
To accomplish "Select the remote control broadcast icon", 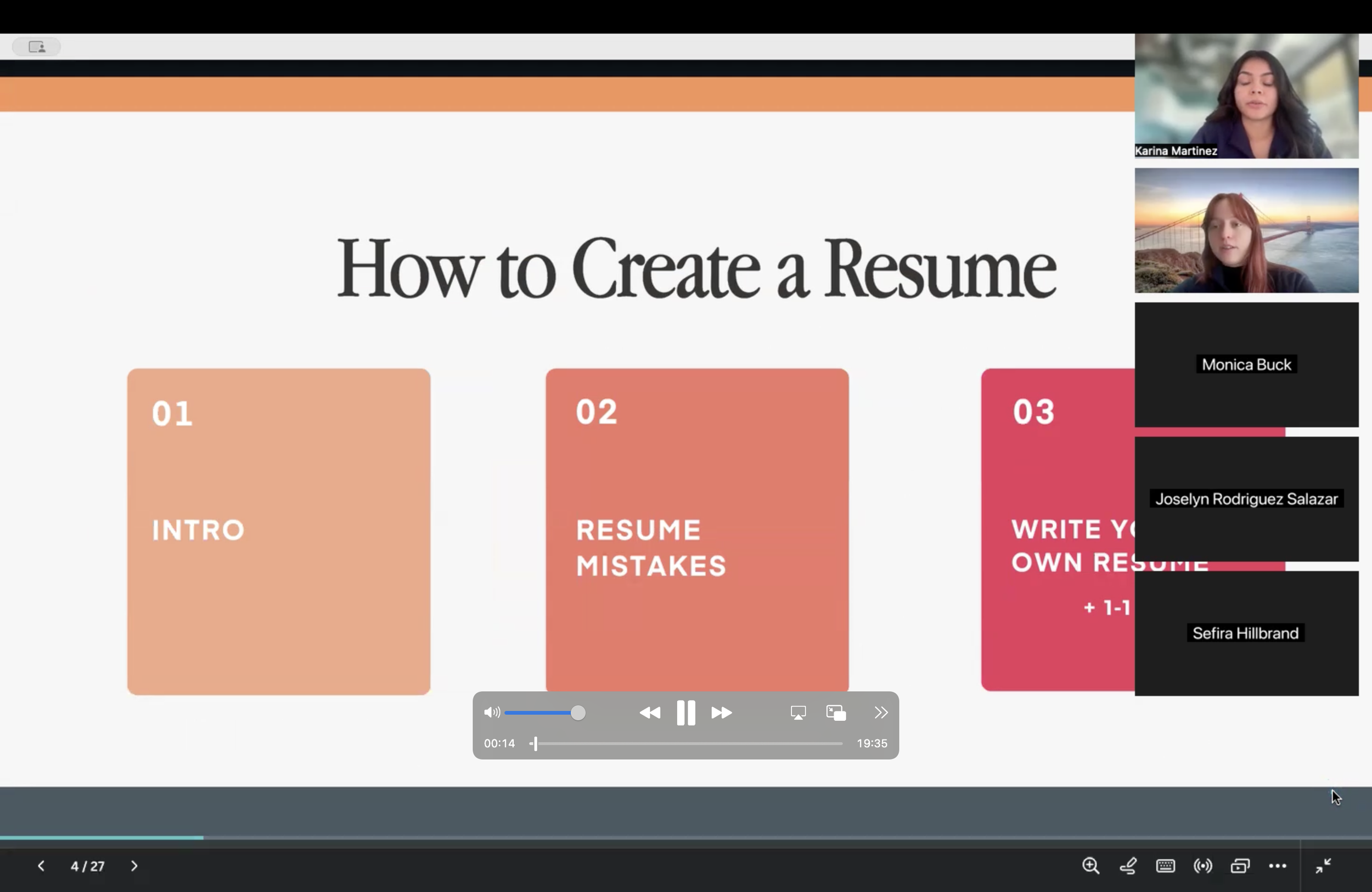I will 1202,866.
